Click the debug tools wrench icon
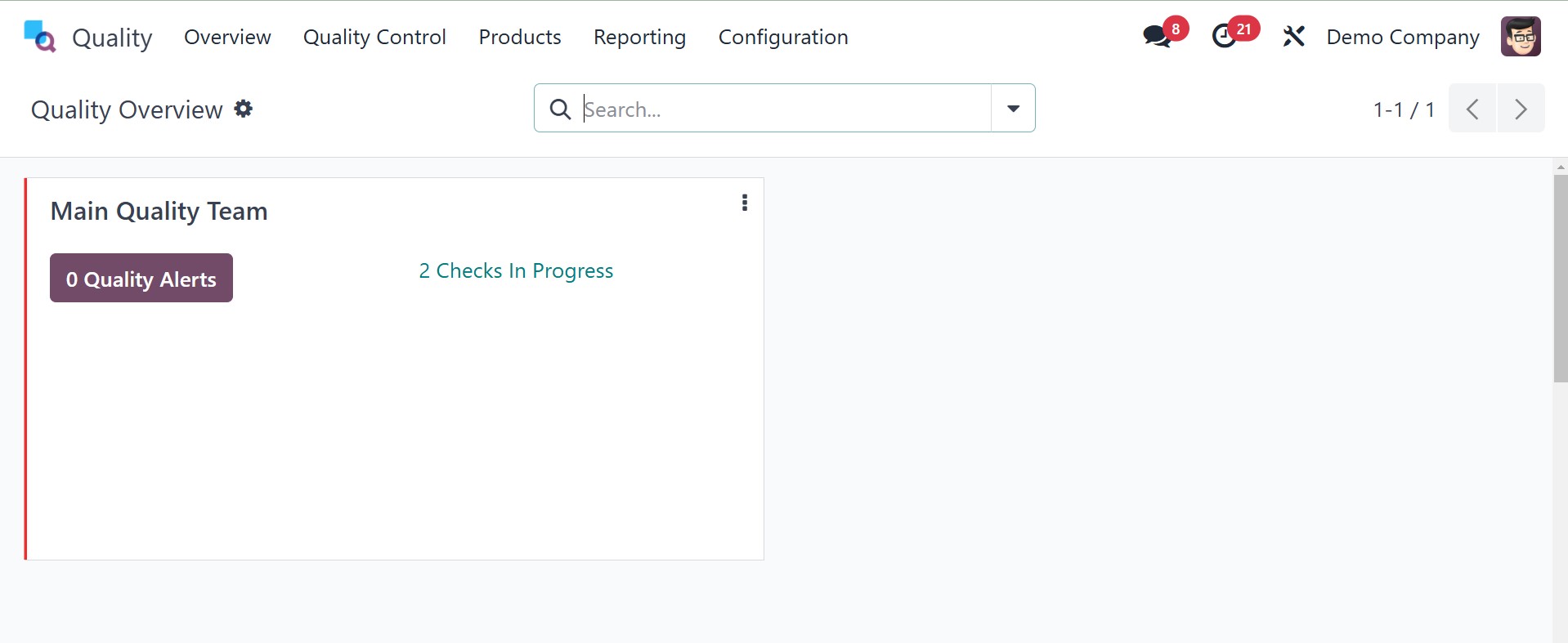This screenshot has width=1568, height=643. (x=1293, y=37)
